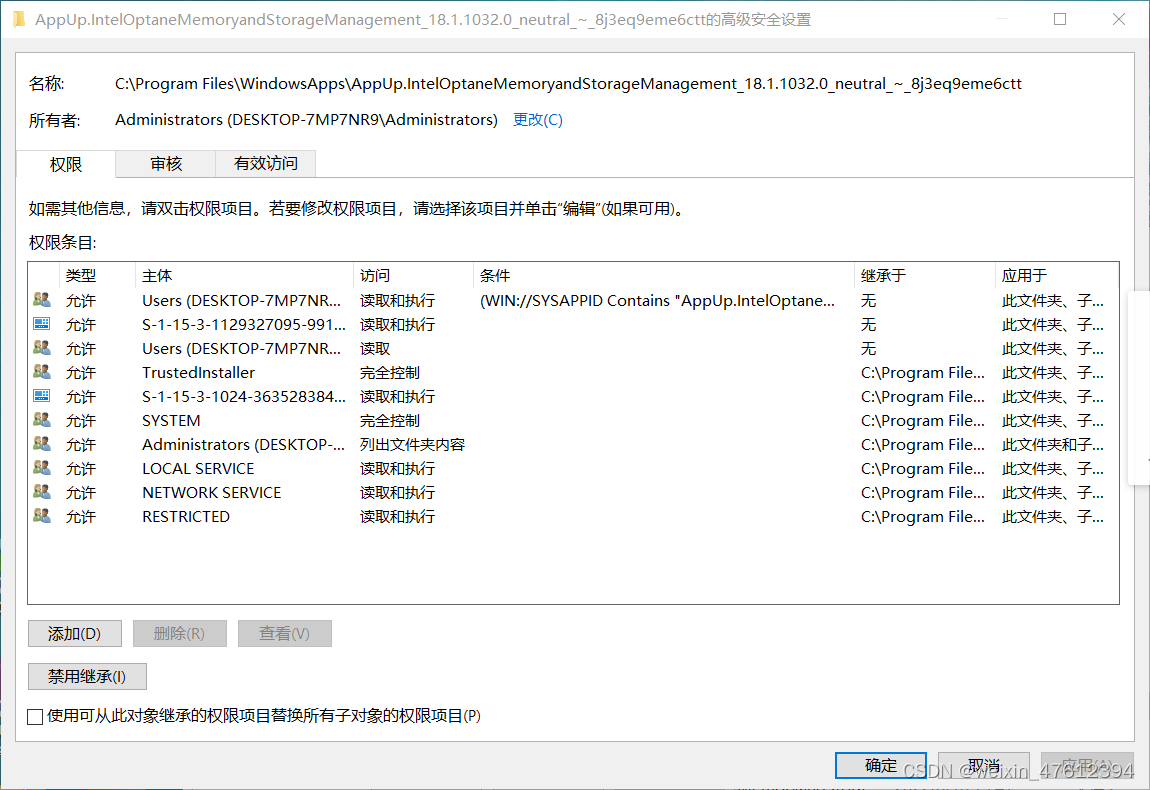The image size is (1150, 790).
Task: Click 完全控制 access cell of TrustedInstaller
Action: coord(389,373)
